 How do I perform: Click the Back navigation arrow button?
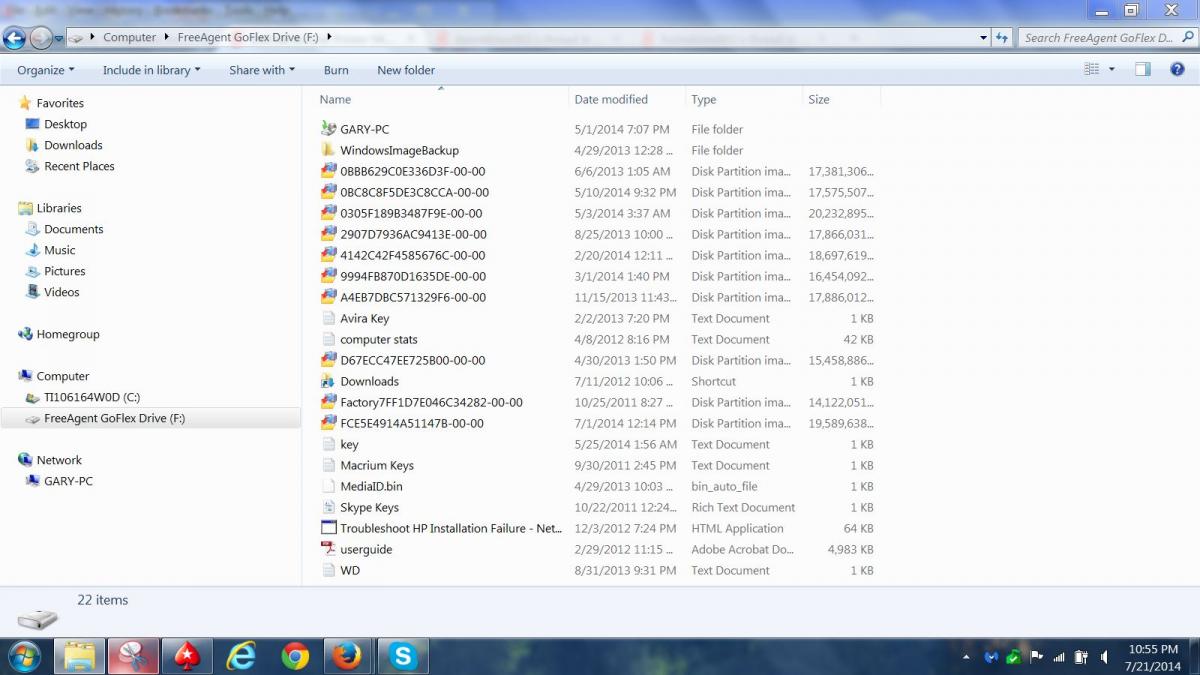[14, 38]
